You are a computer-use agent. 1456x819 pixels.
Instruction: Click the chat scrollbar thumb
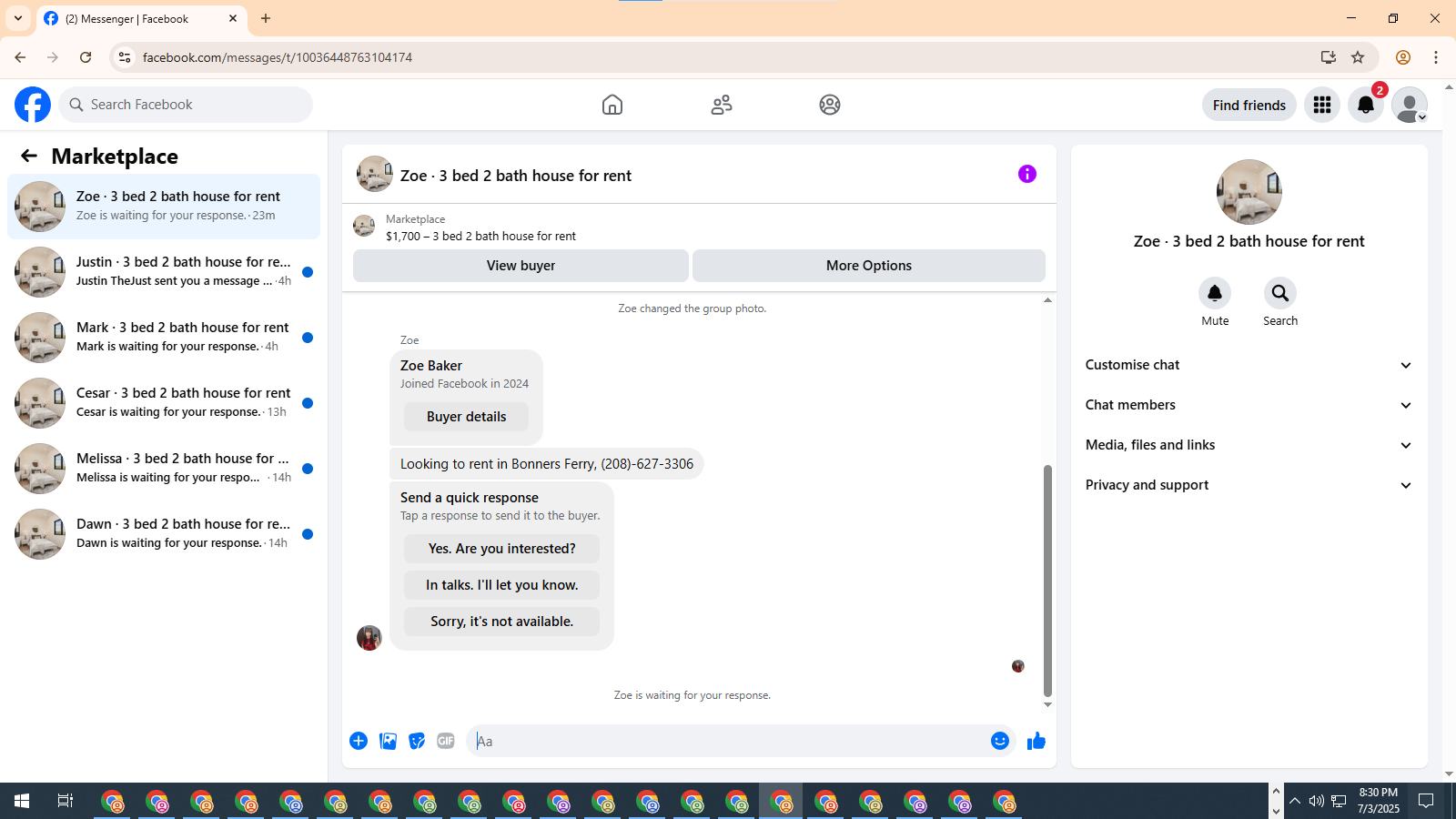(x=1047, y=581)
